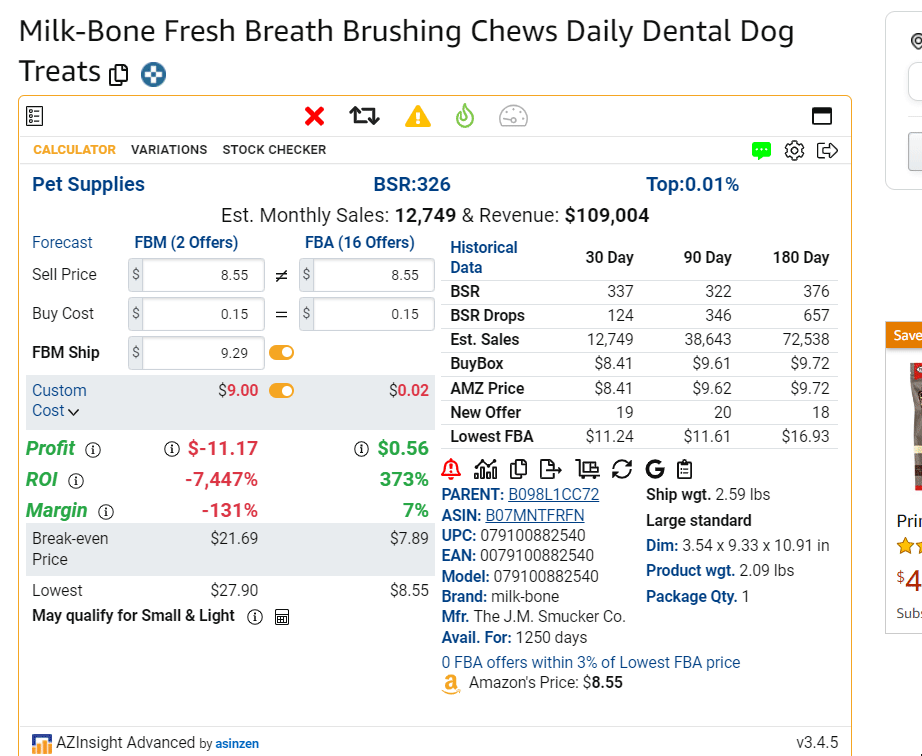Open the sales chart graph icon
The height and width of the screenshot is (756, 922).
[x=485, y=468]
